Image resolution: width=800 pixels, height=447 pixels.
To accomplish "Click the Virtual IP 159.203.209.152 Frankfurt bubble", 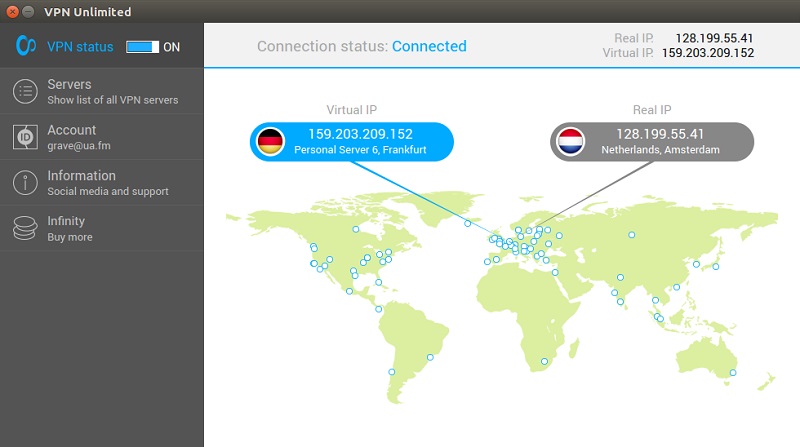I will tap(352, 141).
